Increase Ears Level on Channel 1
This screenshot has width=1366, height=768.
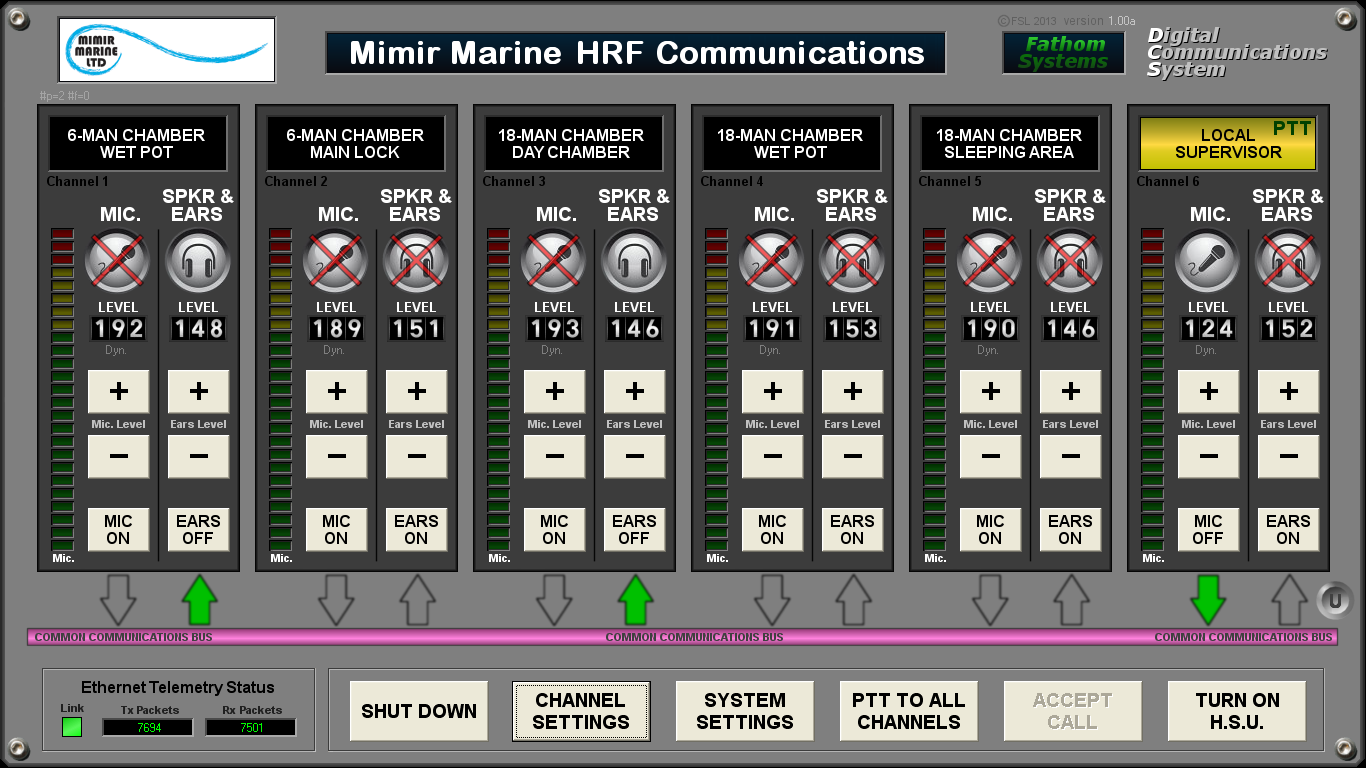(x=198, y=392)
